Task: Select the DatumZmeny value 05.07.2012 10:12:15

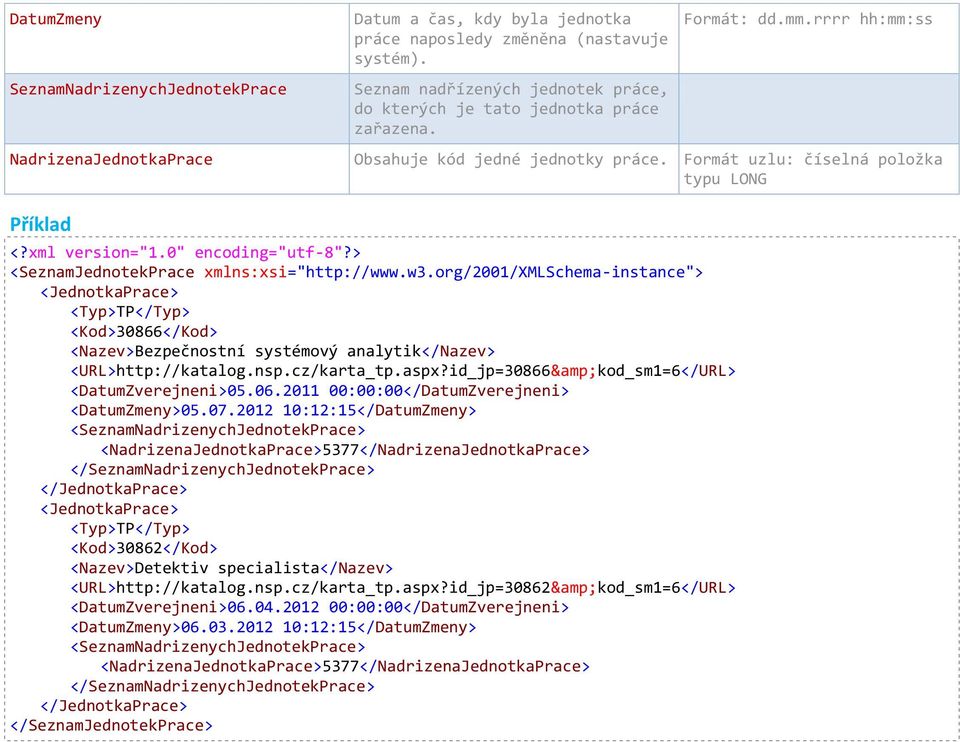Action: [x=269, y=410]
